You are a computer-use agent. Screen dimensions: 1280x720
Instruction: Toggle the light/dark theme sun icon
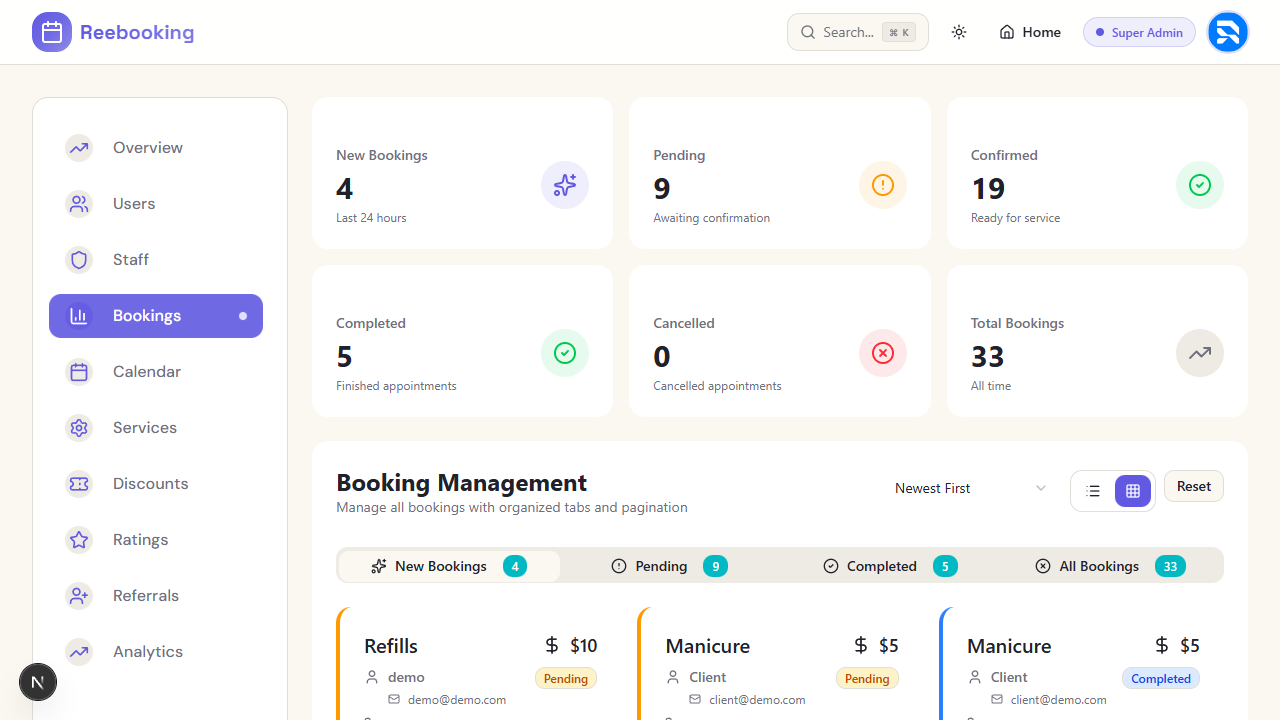pos(959,32)
